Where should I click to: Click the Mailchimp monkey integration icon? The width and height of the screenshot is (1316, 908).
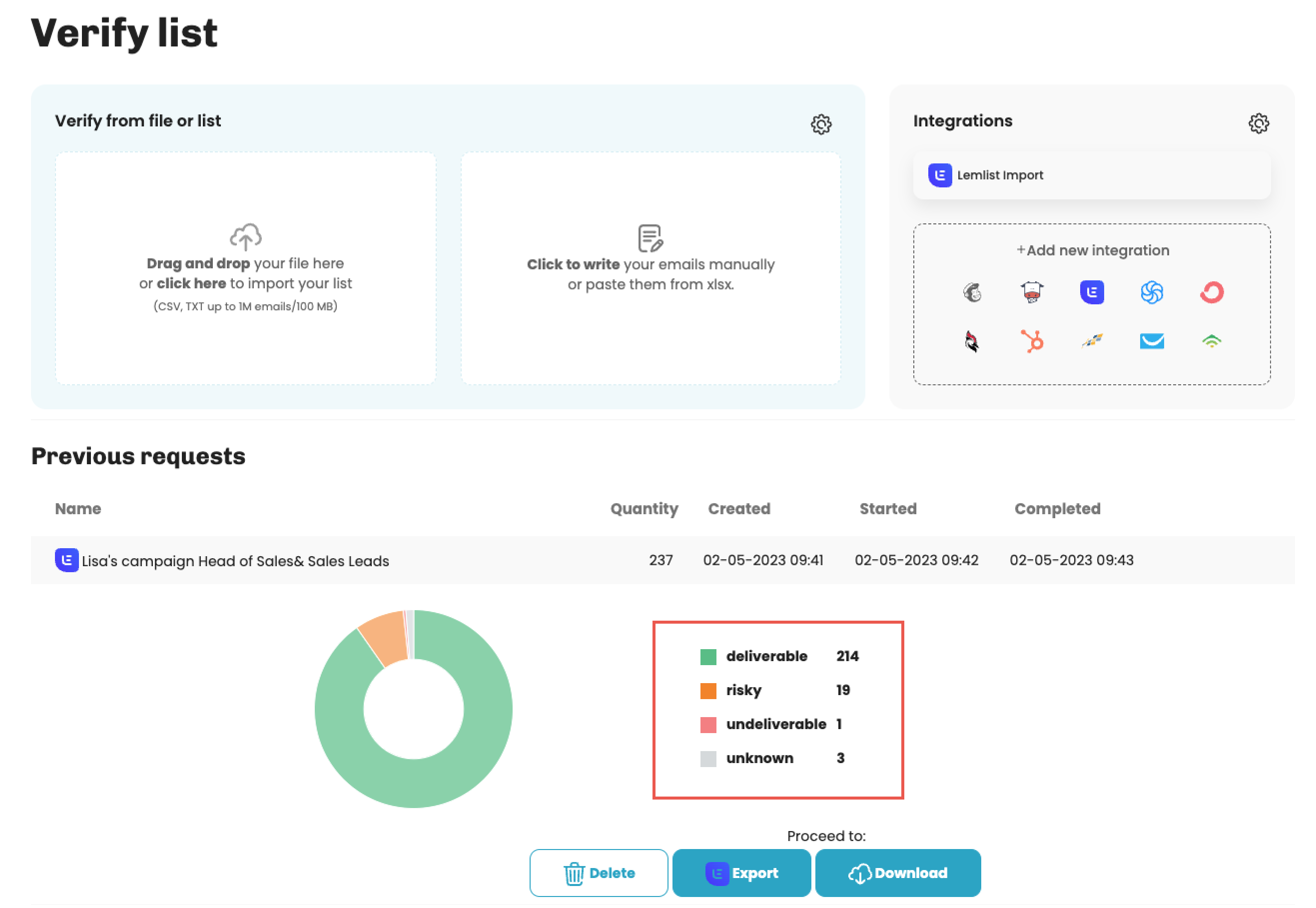point(972,292)
